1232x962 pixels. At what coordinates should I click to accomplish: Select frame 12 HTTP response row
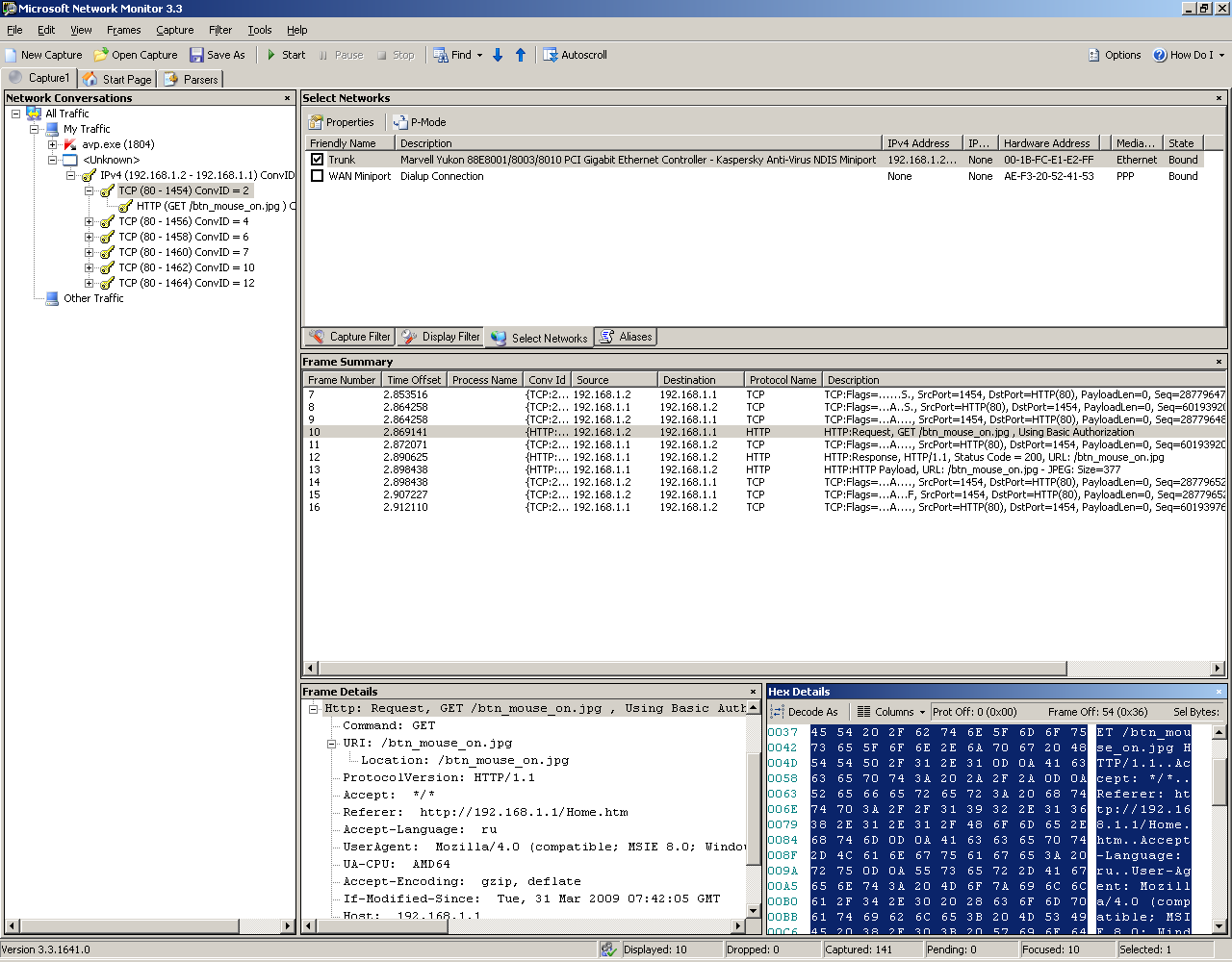point(764,457)
